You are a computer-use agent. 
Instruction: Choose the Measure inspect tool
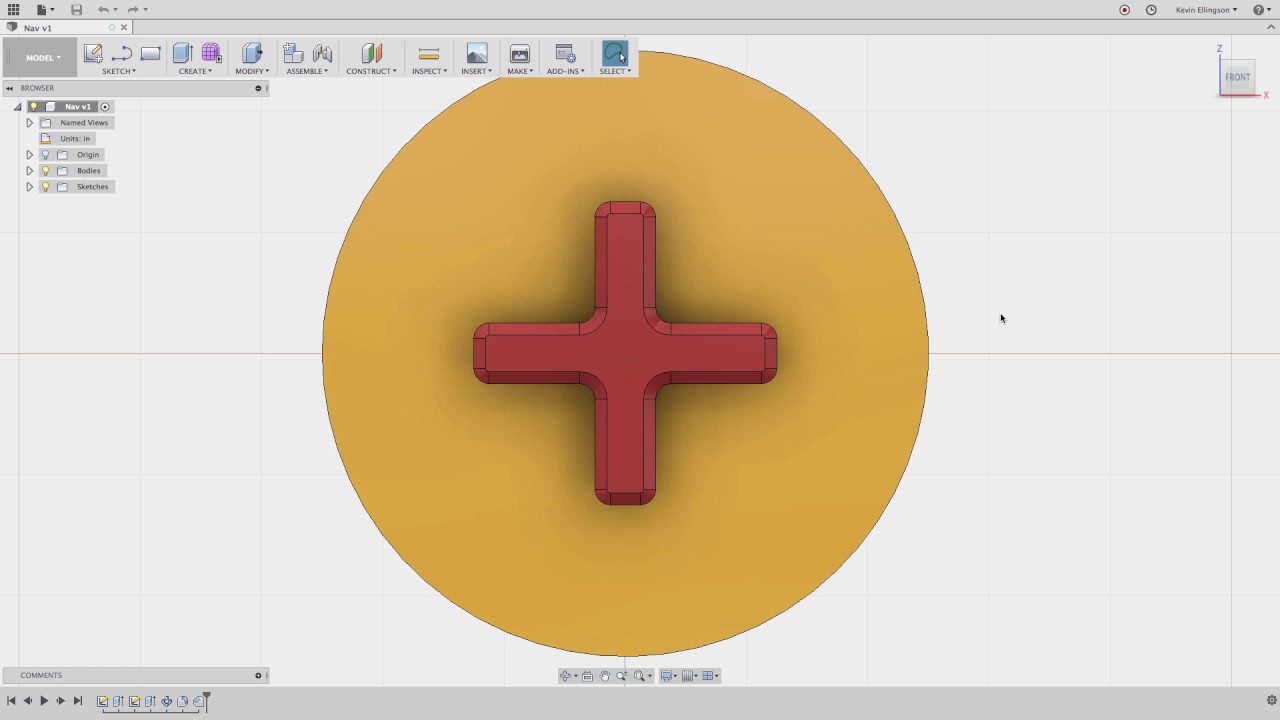(429, 54)
